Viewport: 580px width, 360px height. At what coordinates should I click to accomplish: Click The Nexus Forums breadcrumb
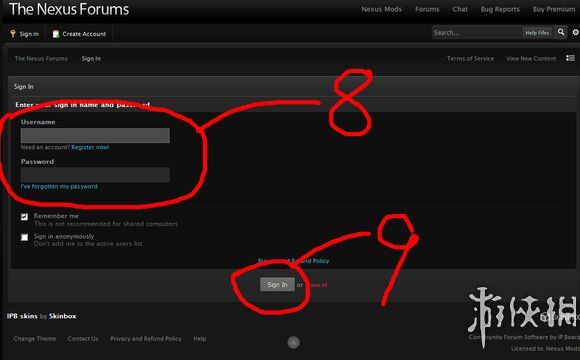[41, 58]
